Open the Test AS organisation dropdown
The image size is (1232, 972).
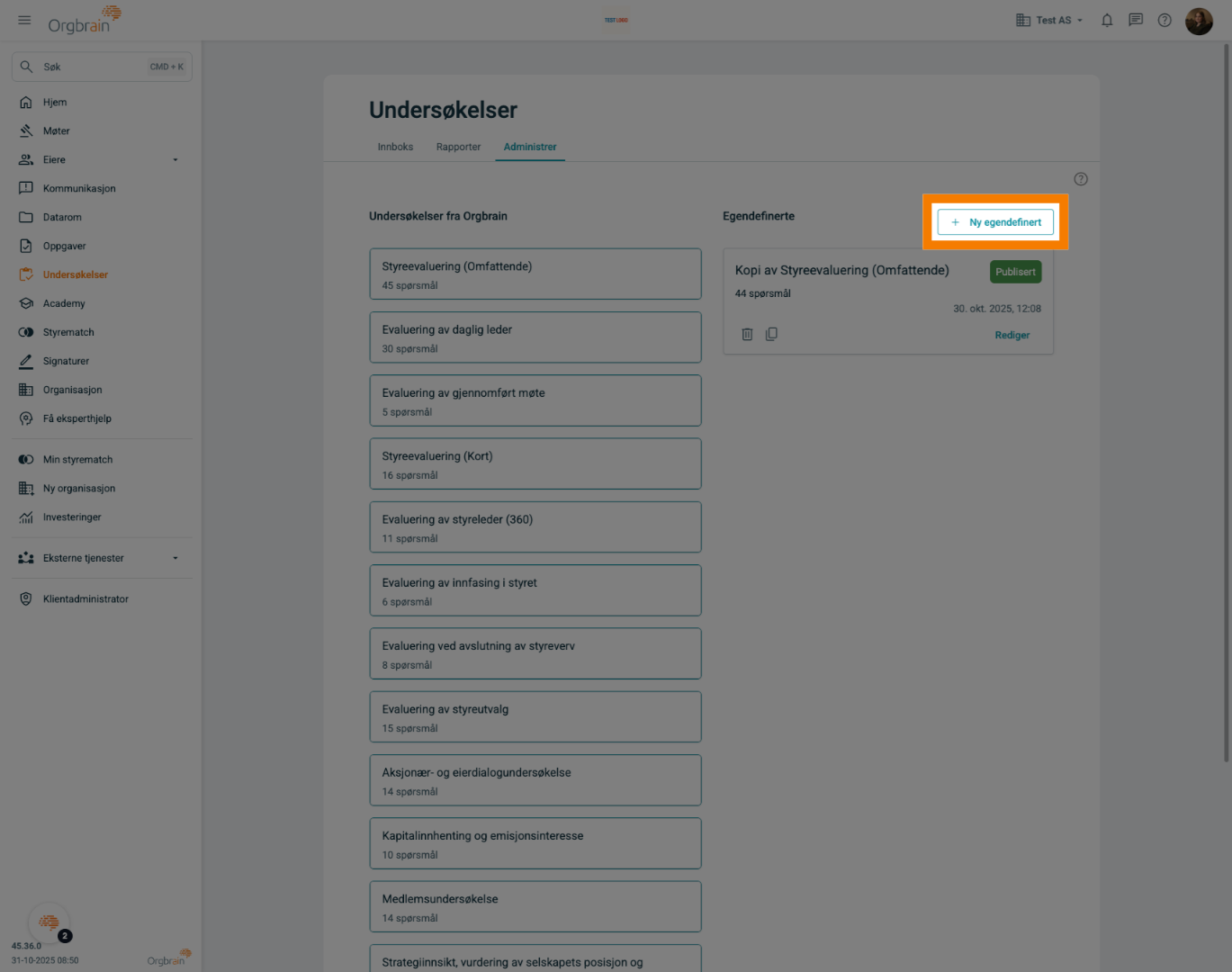pos(1049,20)
